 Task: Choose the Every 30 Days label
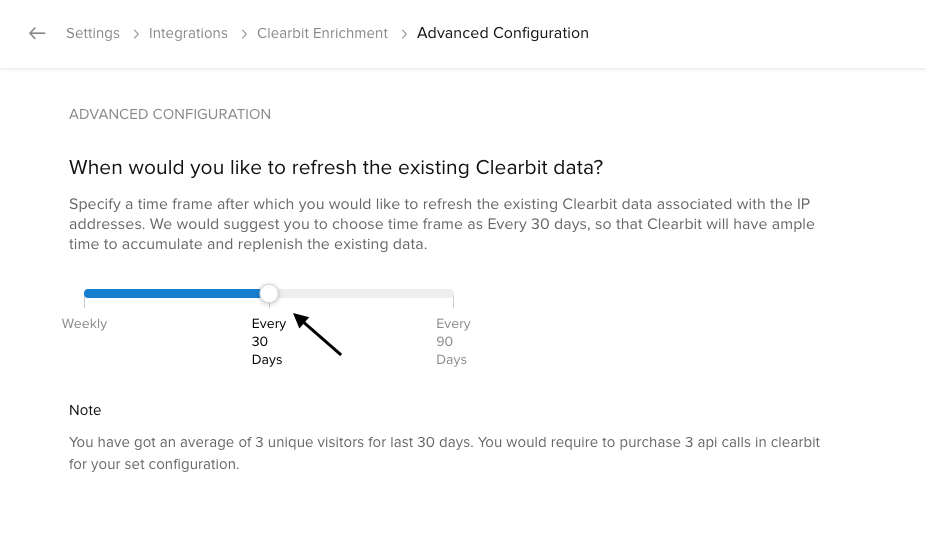(x=268, y=341)
